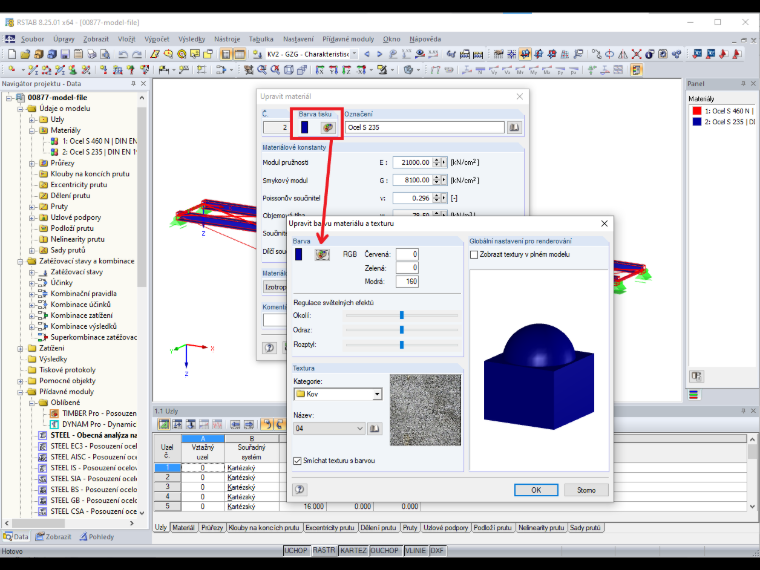Open the material library next to Ocel S 235
Screen dimensions: 760x570
click(x=514, y=127)
